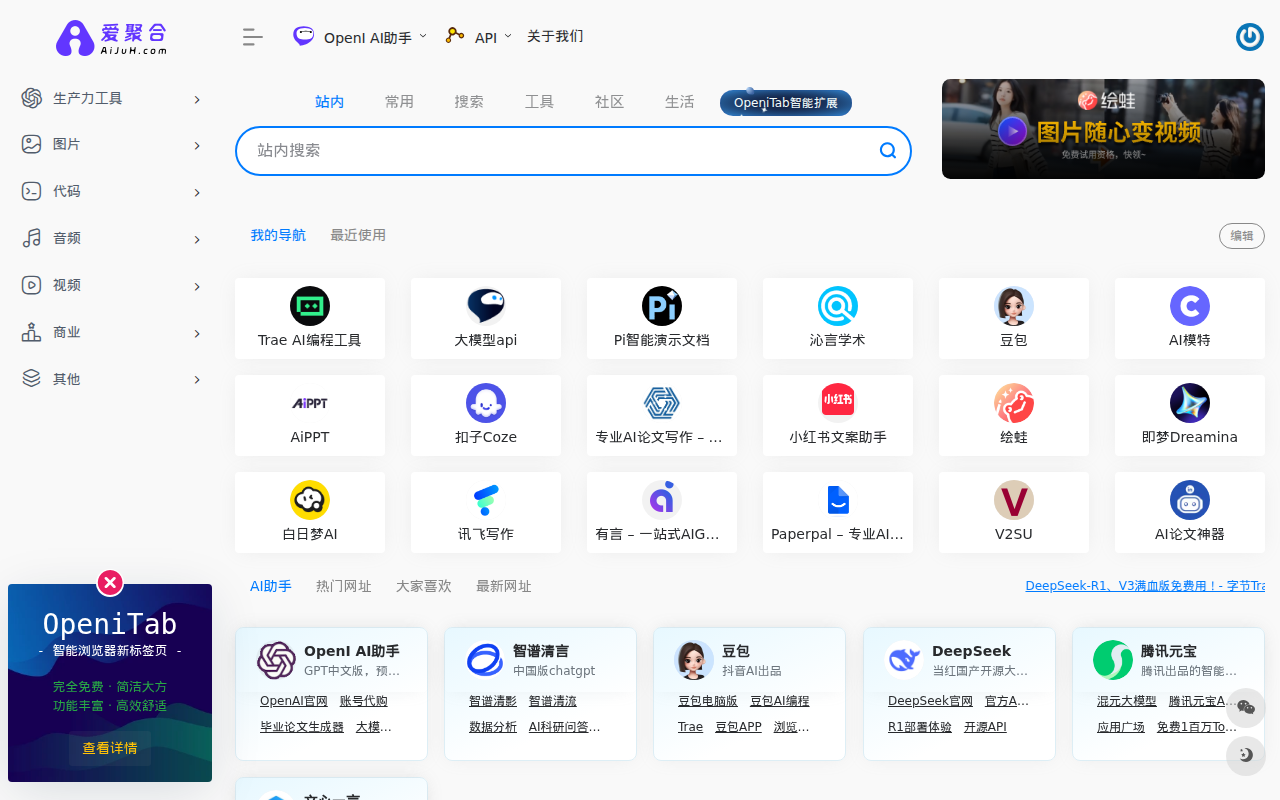Open the Paperpal shortcut tile
The height and width of the screenshot is (800, 1280).
coord(838,512)
